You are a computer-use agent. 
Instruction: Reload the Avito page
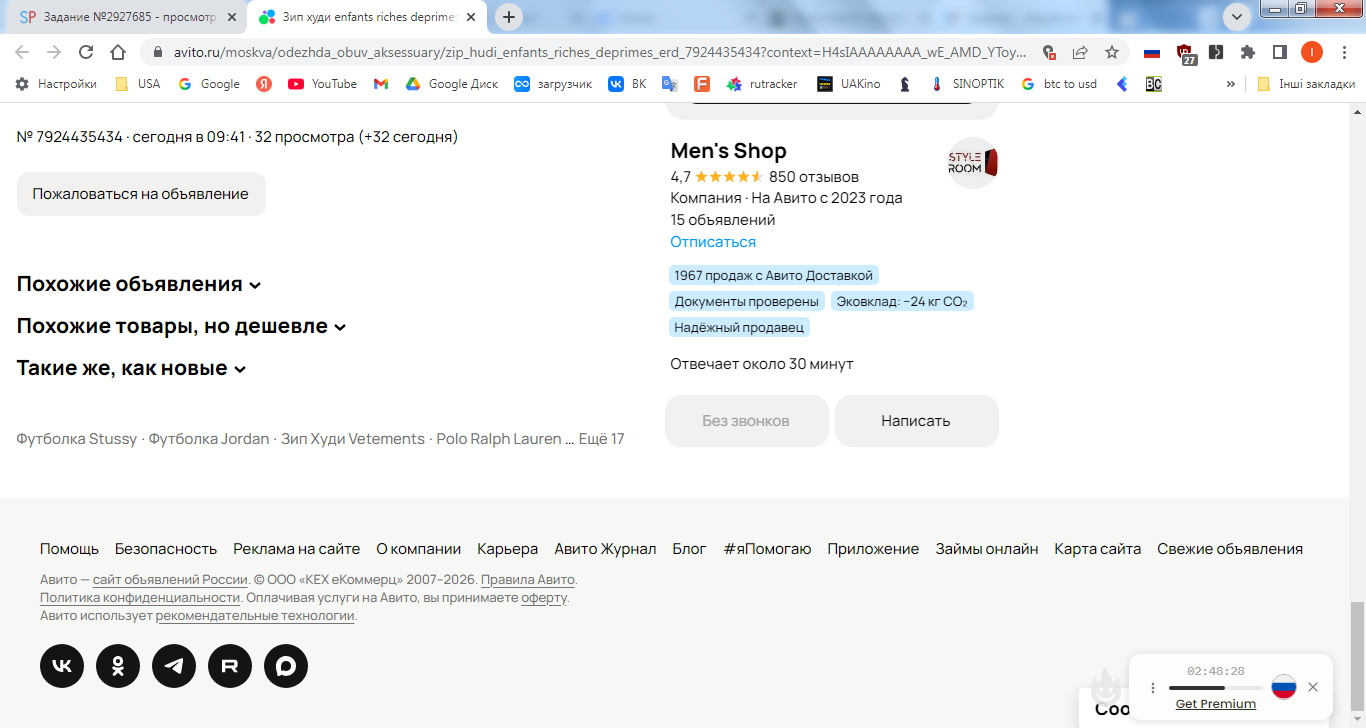(86, 52)
